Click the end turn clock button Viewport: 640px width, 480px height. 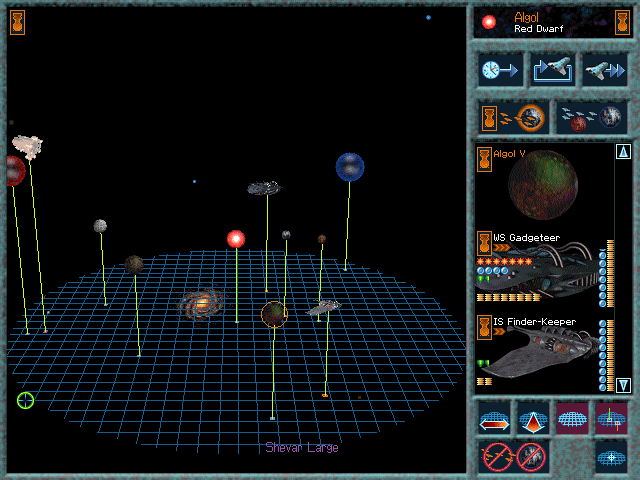(500, 70)
